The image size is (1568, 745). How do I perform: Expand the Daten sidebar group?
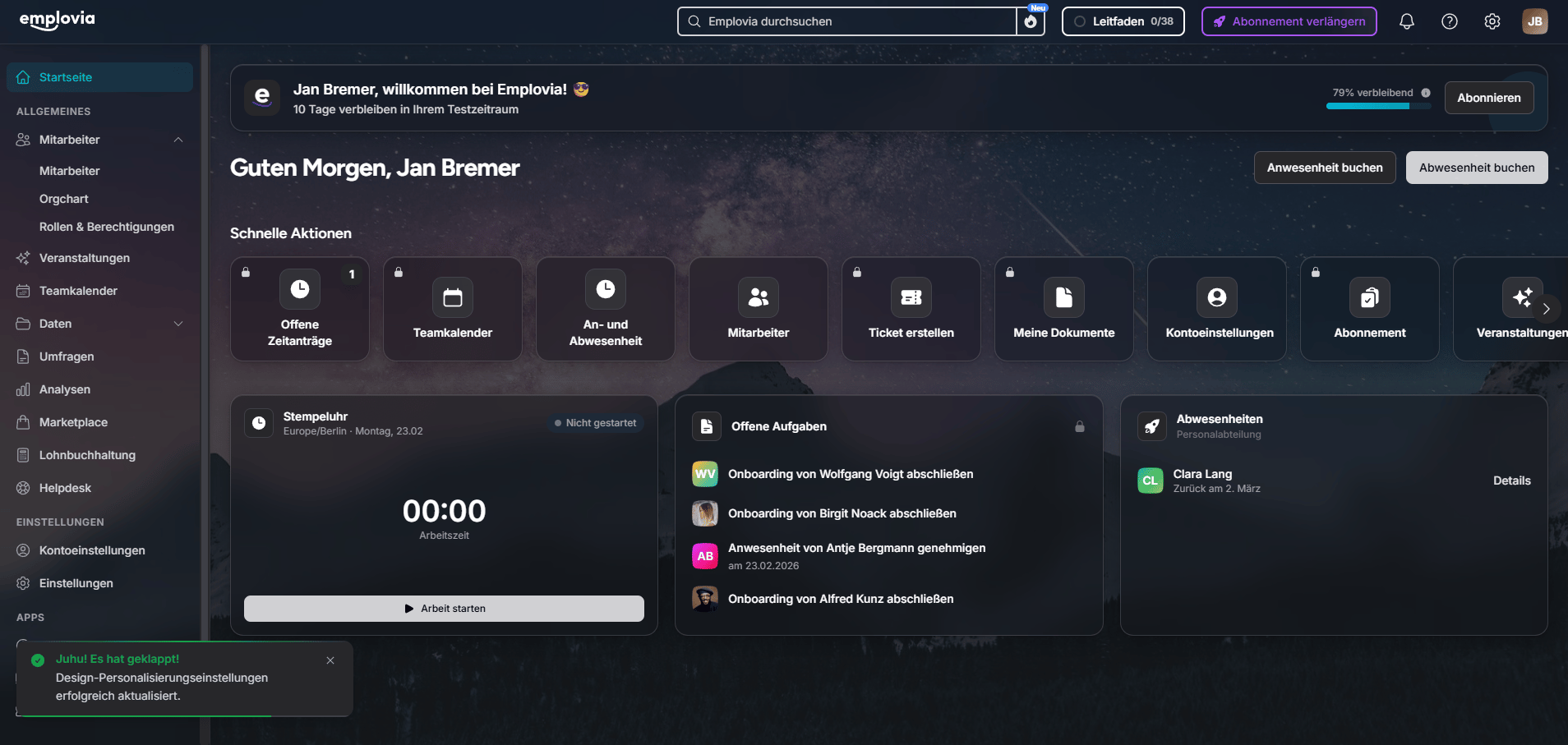pyautogui.click(x=178, y=324)
